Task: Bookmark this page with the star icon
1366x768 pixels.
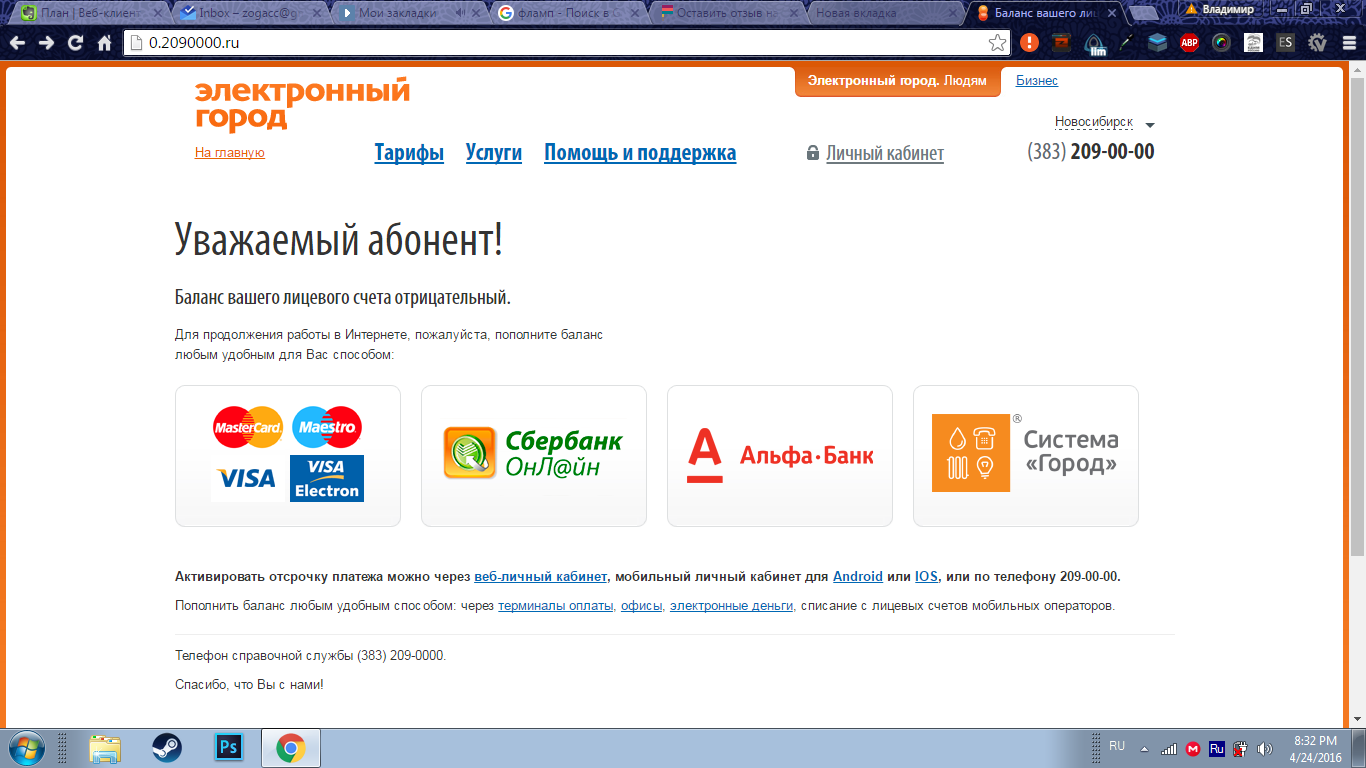Action: tap(997, 43)
